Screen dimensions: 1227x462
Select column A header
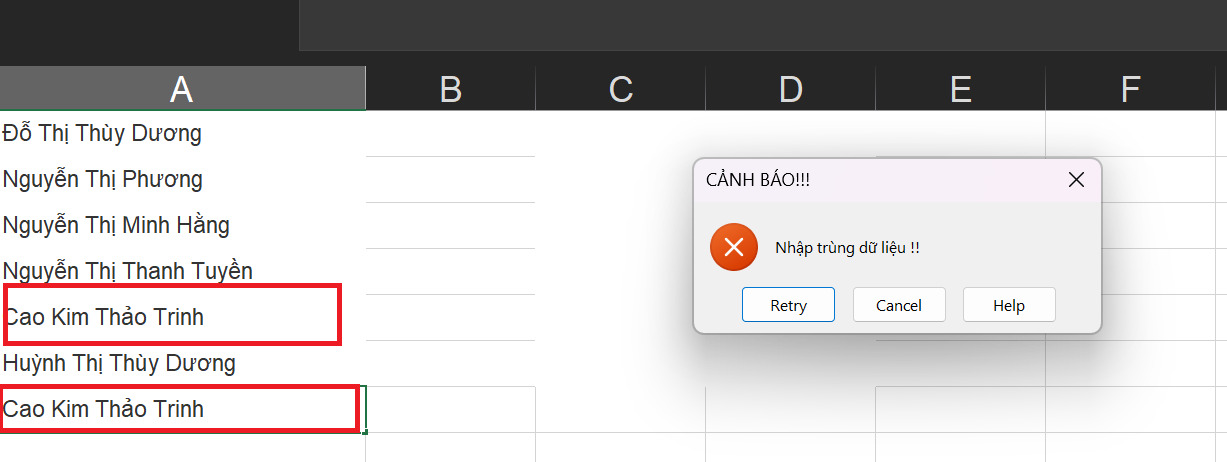click(x=181, y=89)
